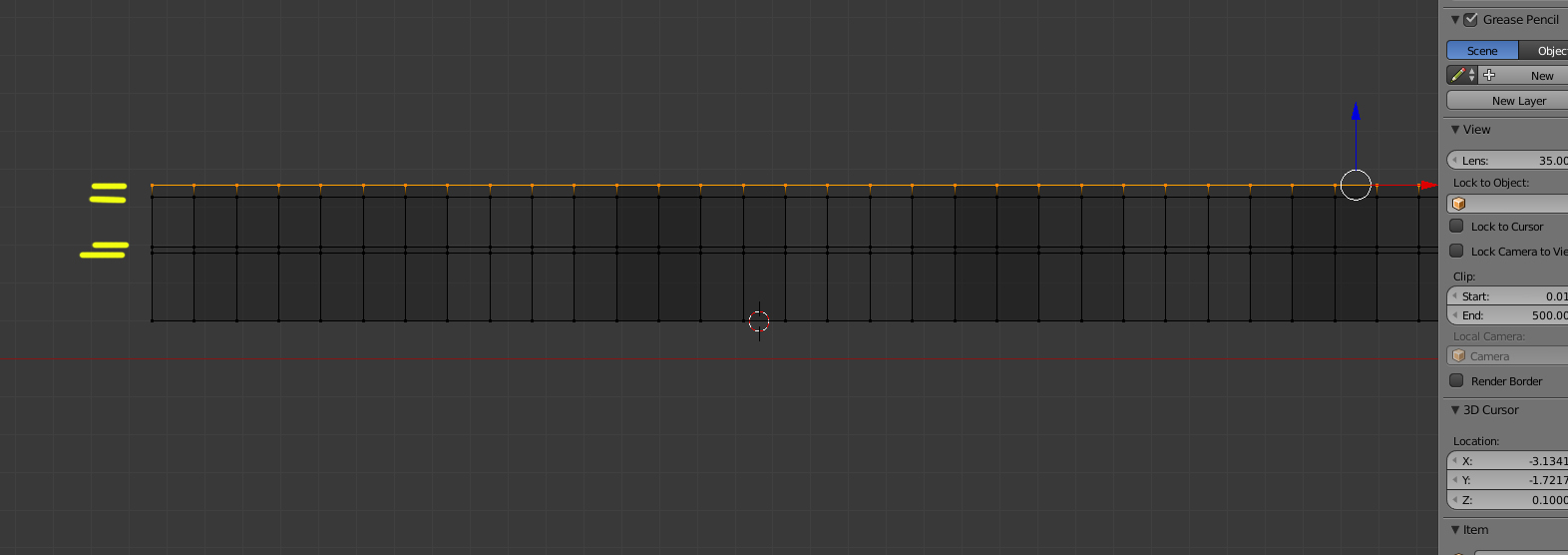Decrease Clip Start with left arrow
Viewport: 1568px width, 555px height.
(x=1454, y=295)
